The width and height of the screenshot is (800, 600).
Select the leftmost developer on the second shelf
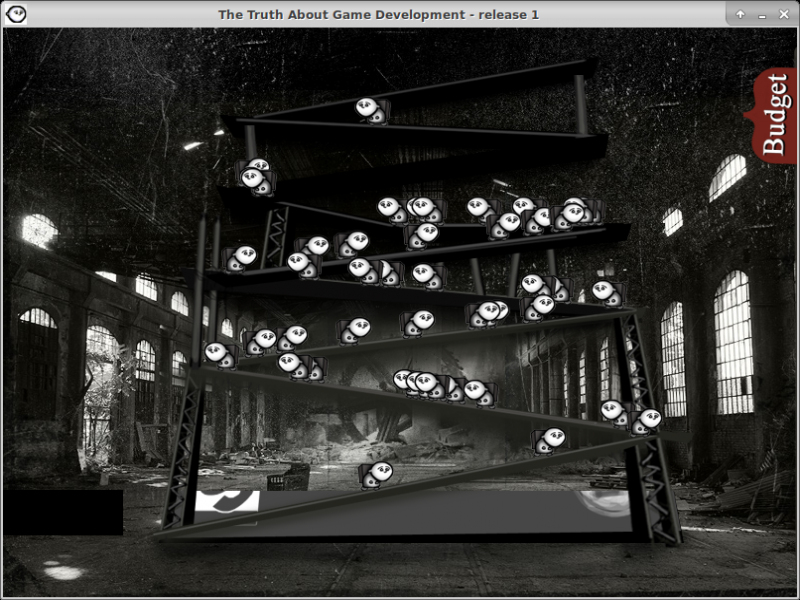(x=240, y=259)
